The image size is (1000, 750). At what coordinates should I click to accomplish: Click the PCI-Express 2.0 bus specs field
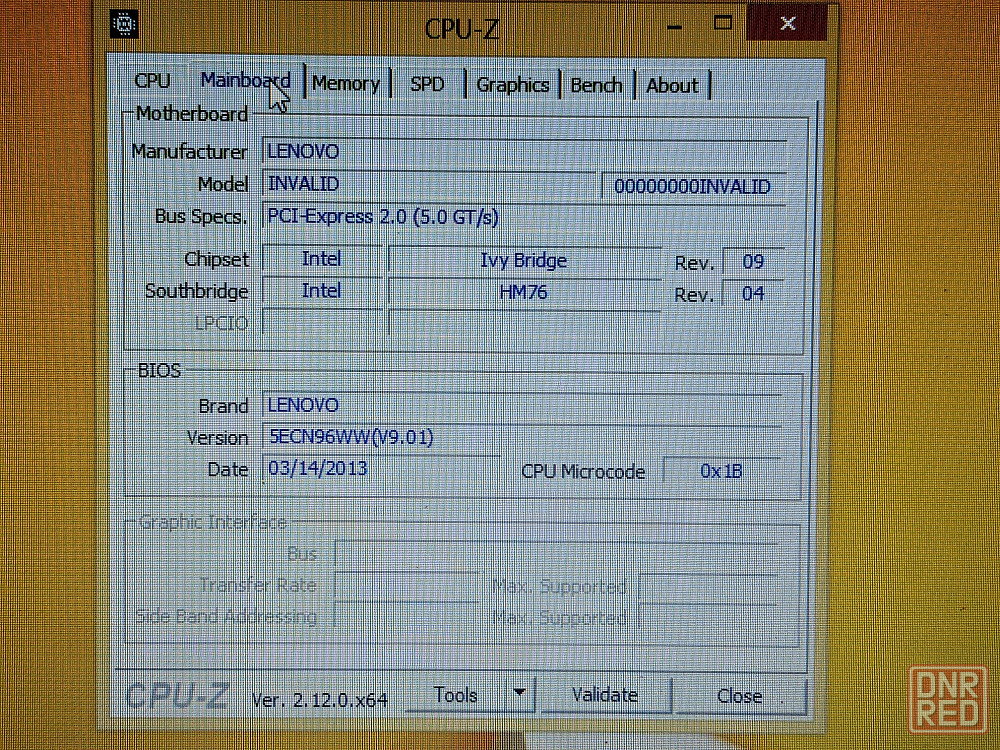click(x=524, y=217)
